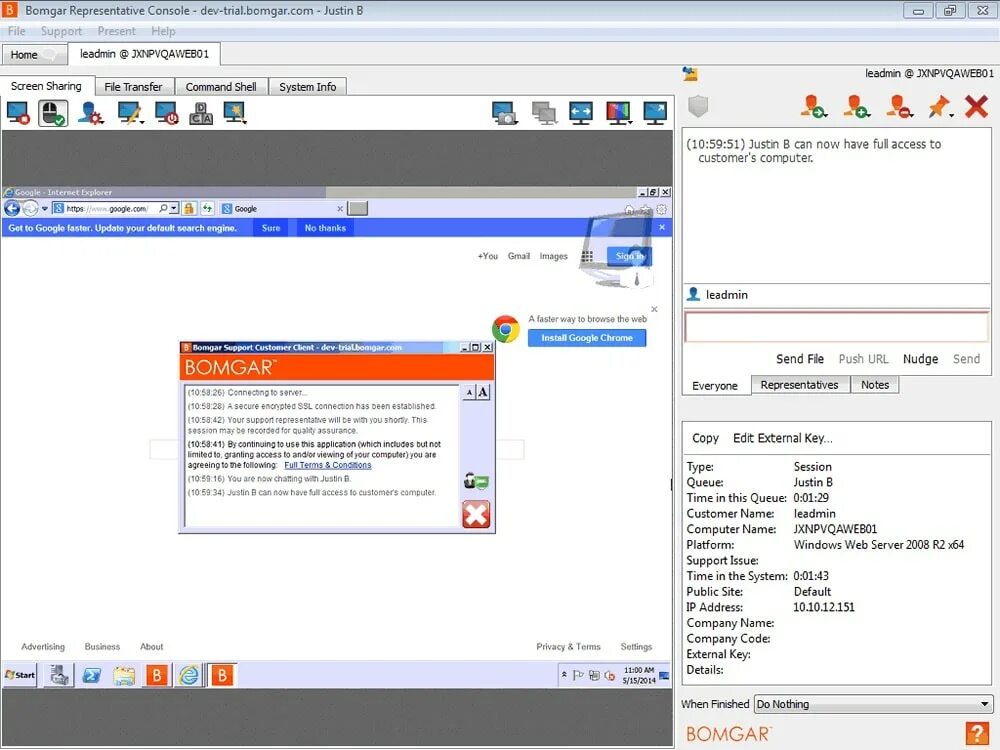The image size is (1000, 750).
Task: Open the Present menu
Action: 116,31
